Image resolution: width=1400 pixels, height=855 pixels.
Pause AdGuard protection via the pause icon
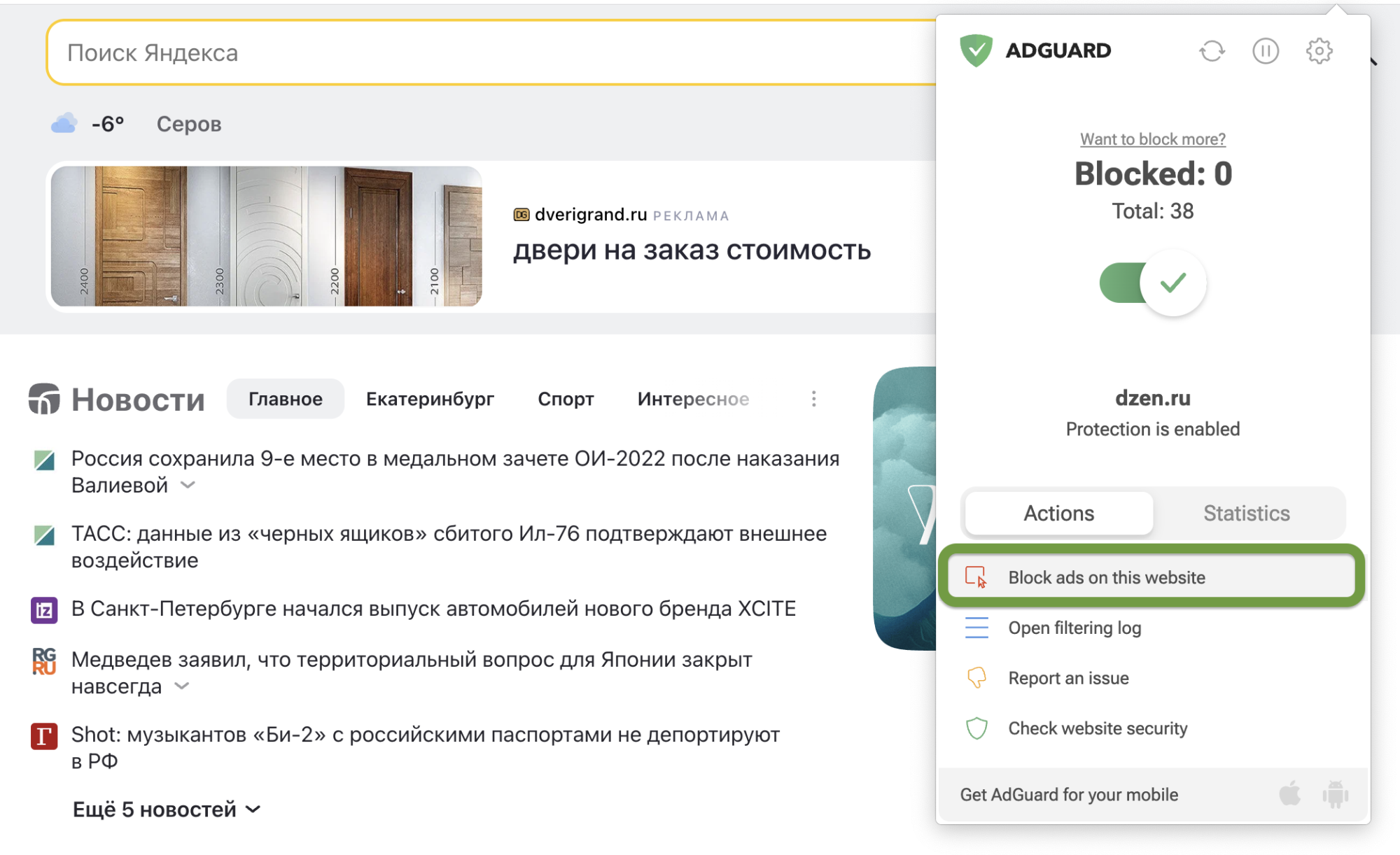(x=1266, y=50)
